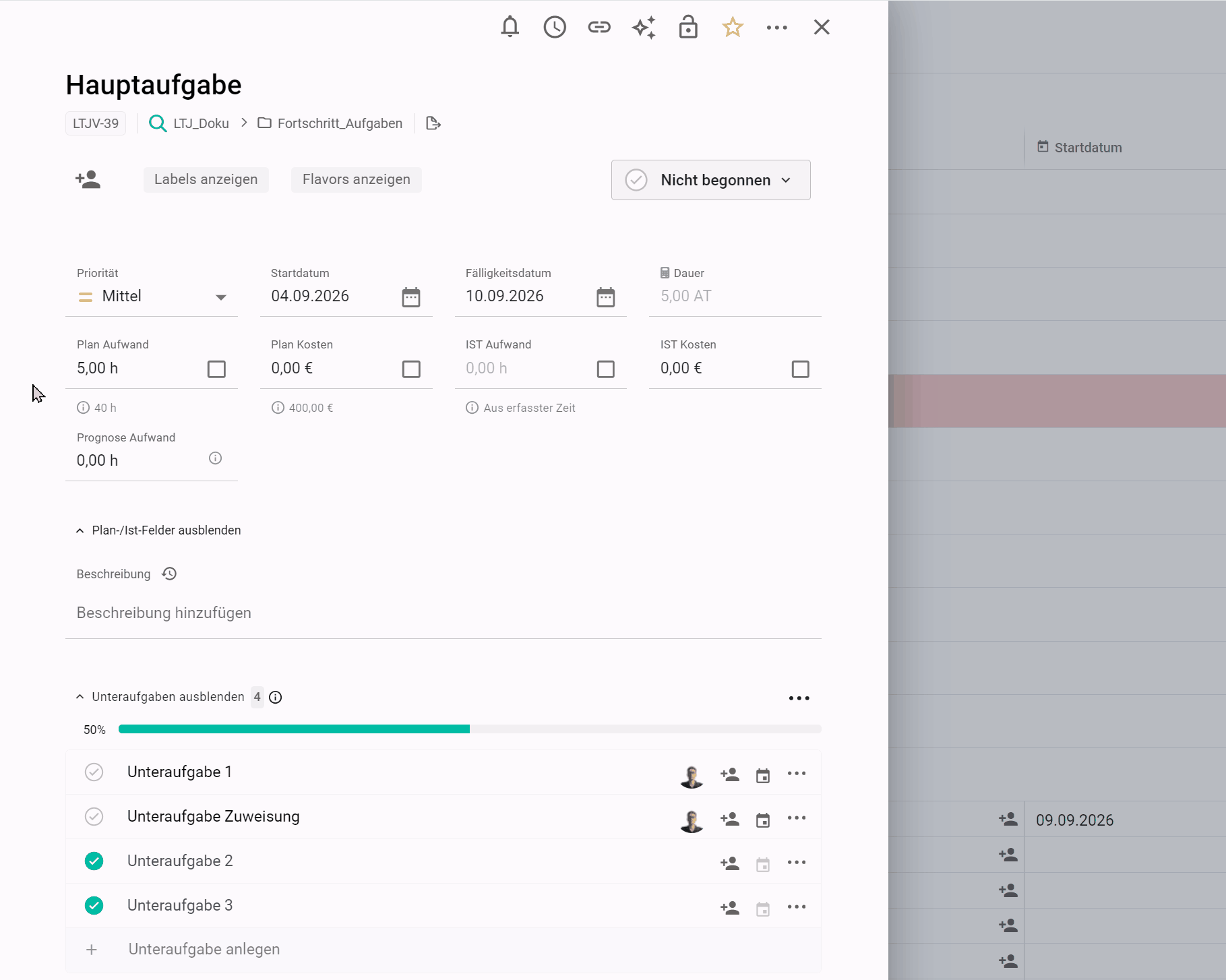
Task: Open the notification bell
Action: tap(510, 27)
